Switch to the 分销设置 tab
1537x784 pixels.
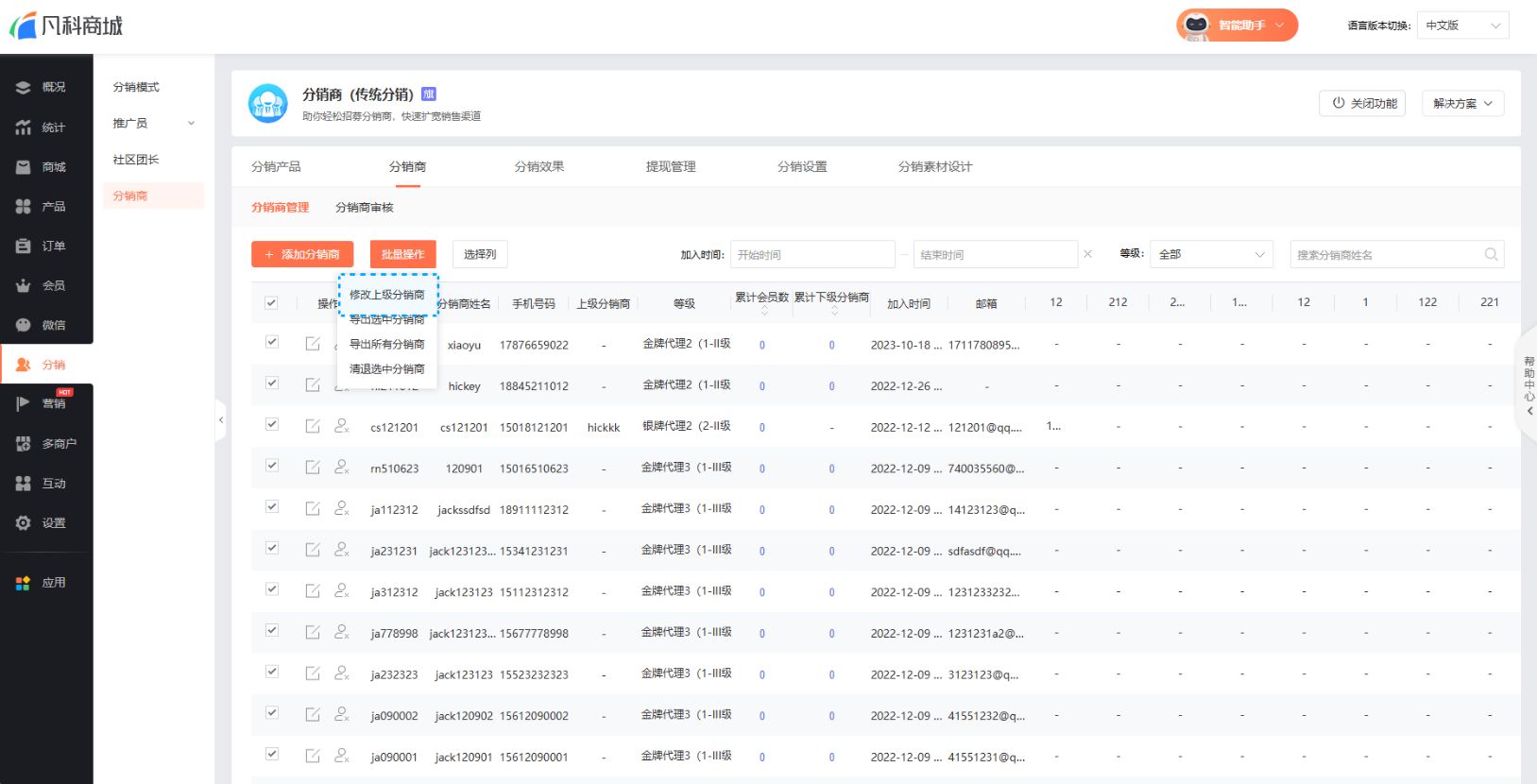[802, 166]
